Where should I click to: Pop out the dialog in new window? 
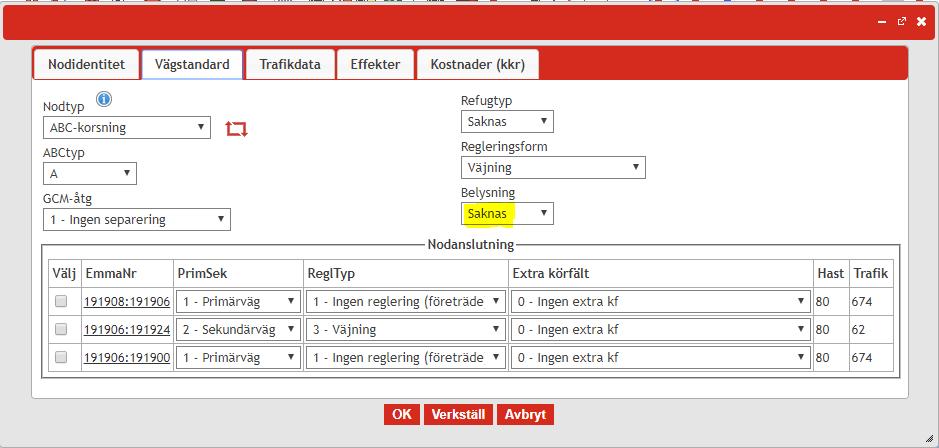coord(902,22)
